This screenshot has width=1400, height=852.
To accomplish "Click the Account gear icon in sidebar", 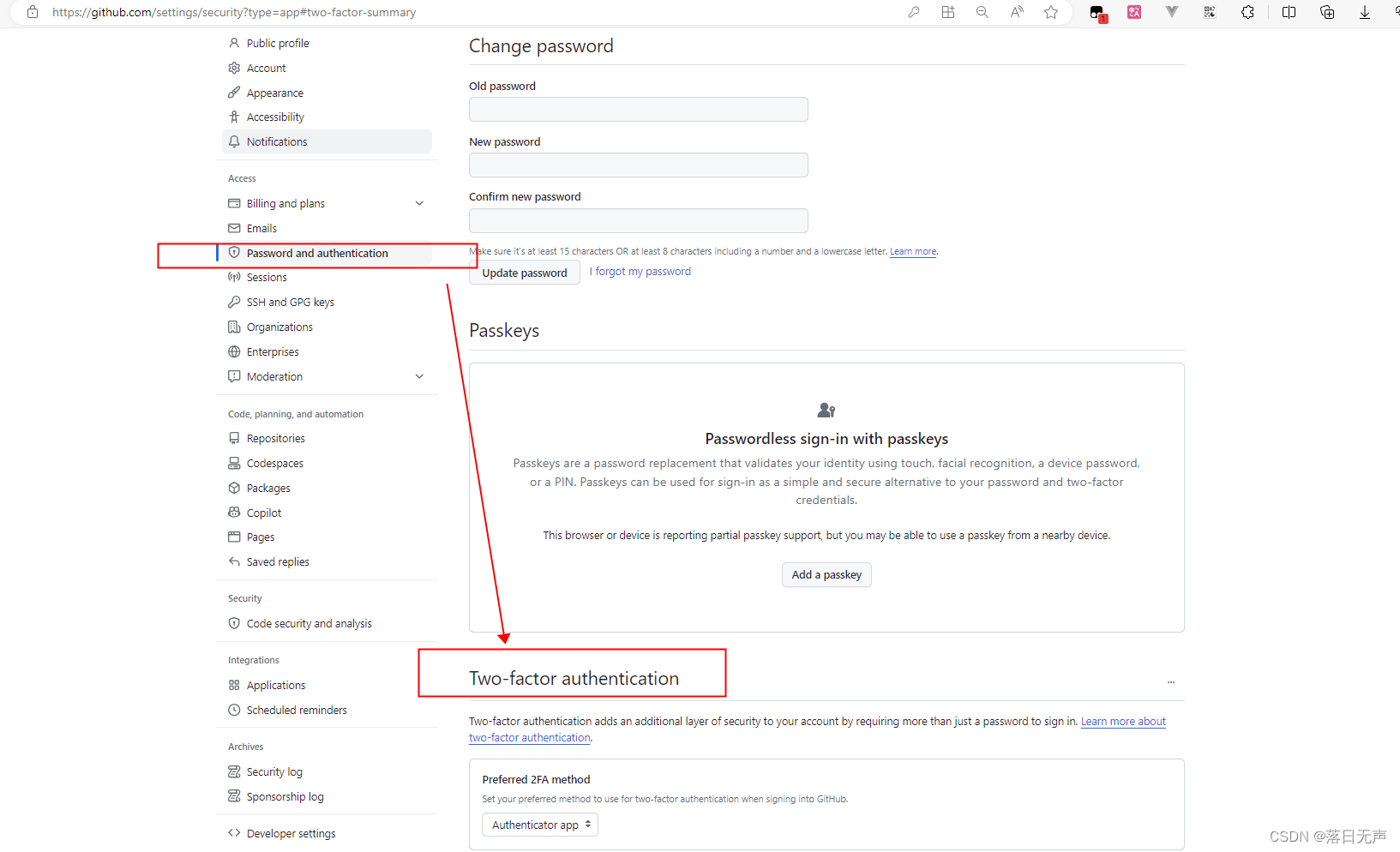I will click(x=234, y=68).
